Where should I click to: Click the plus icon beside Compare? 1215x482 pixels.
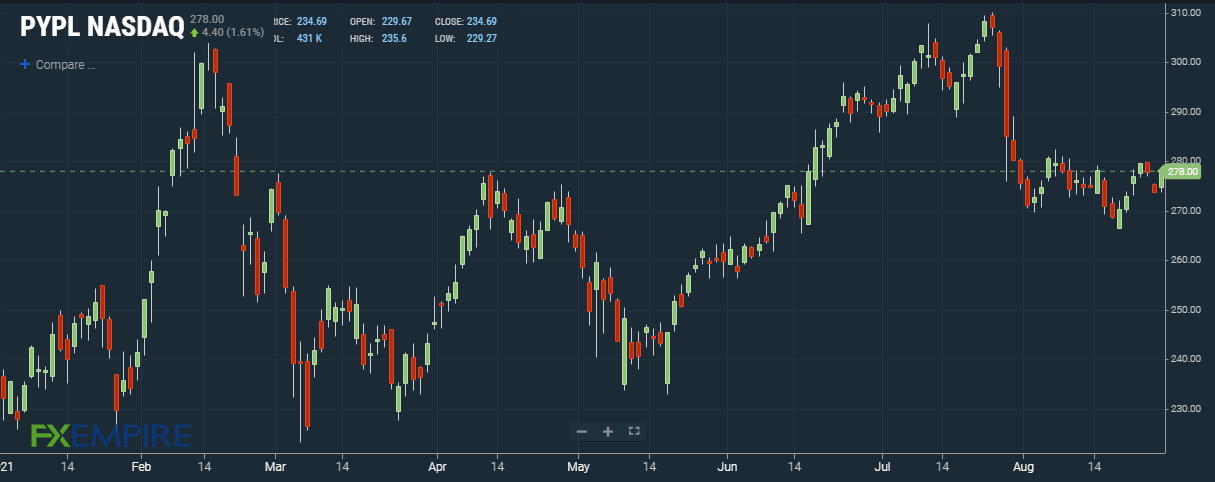(25, 64)
